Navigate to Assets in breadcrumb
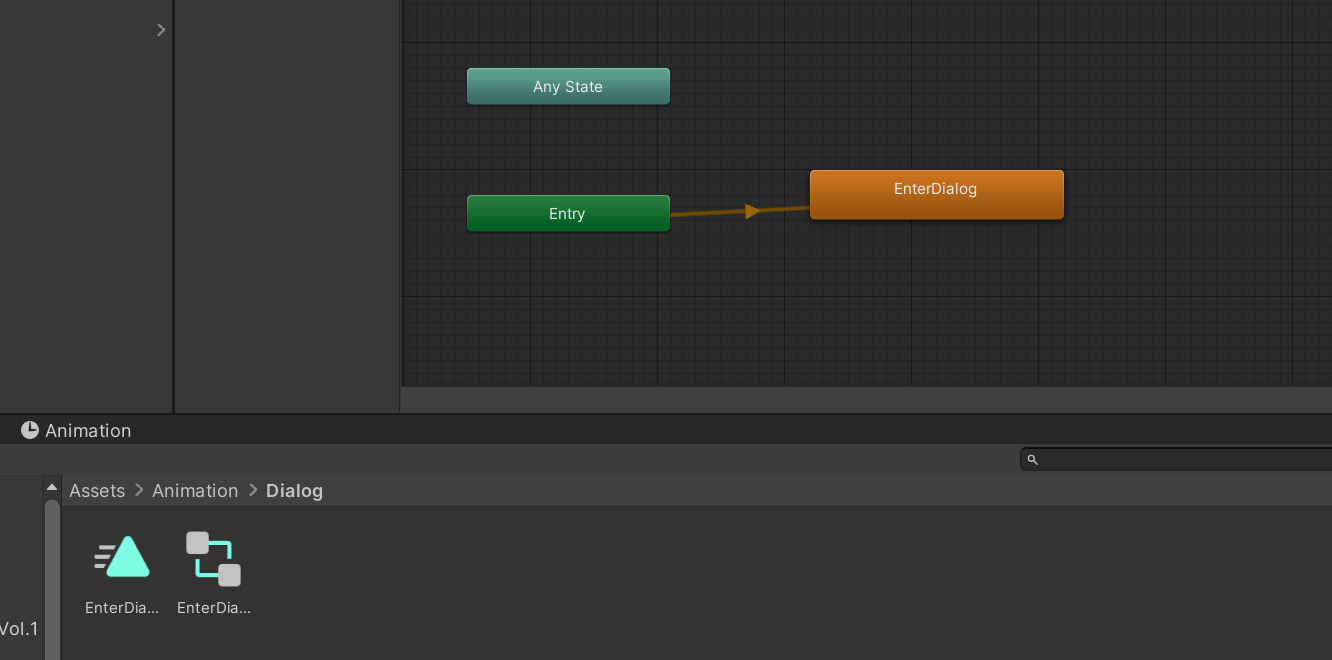 pos(97,491)
